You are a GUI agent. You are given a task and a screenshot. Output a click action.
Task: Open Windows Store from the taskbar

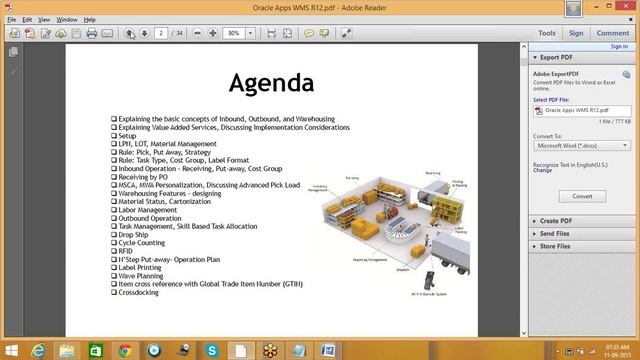tap(96, 351)
